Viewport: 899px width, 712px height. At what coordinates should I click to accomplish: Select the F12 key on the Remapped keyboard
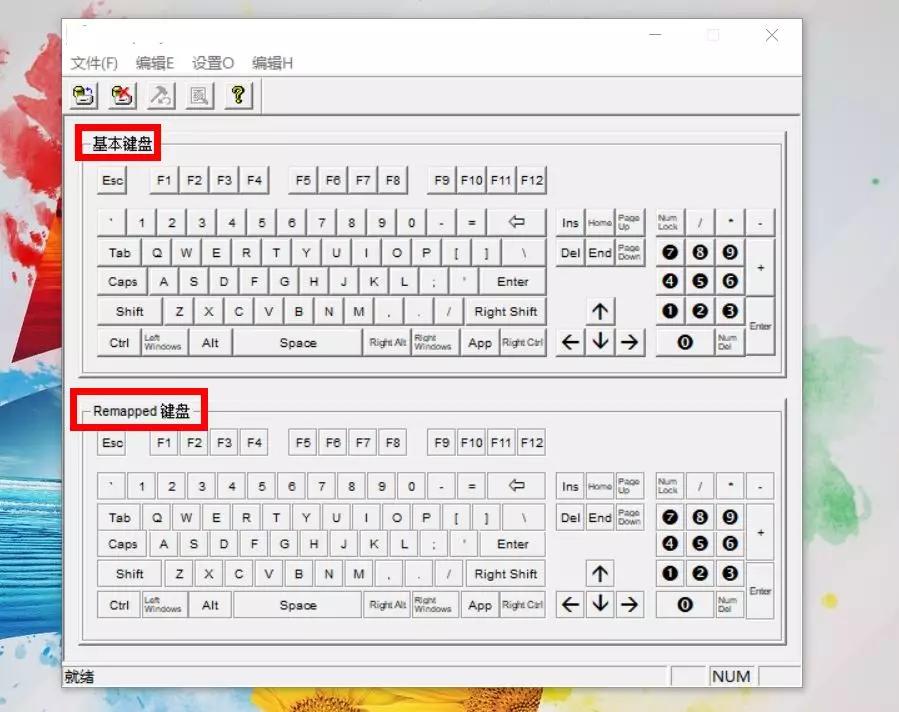[532, 443]
